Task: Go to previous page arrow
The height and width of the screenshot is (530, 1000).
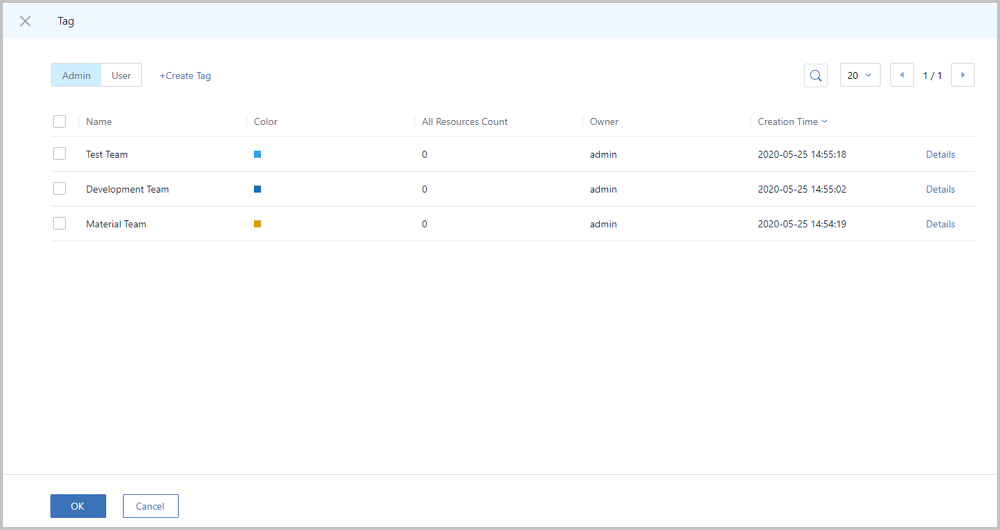Action: tap(902, 75)
